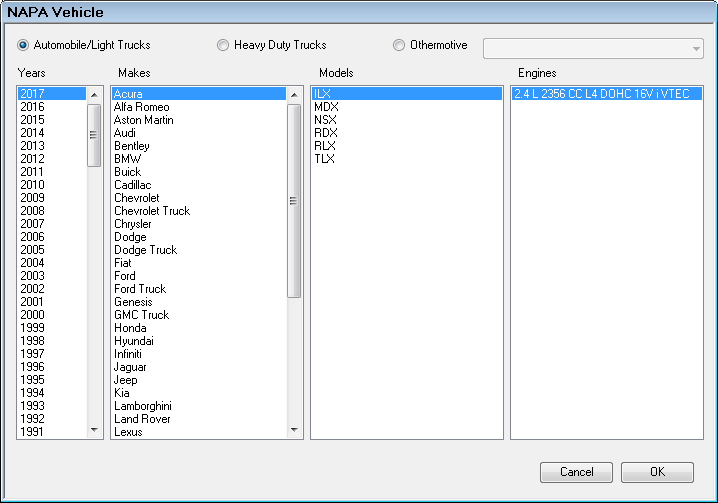
Task: Pick the TLX model
Action: click(325, 159)
